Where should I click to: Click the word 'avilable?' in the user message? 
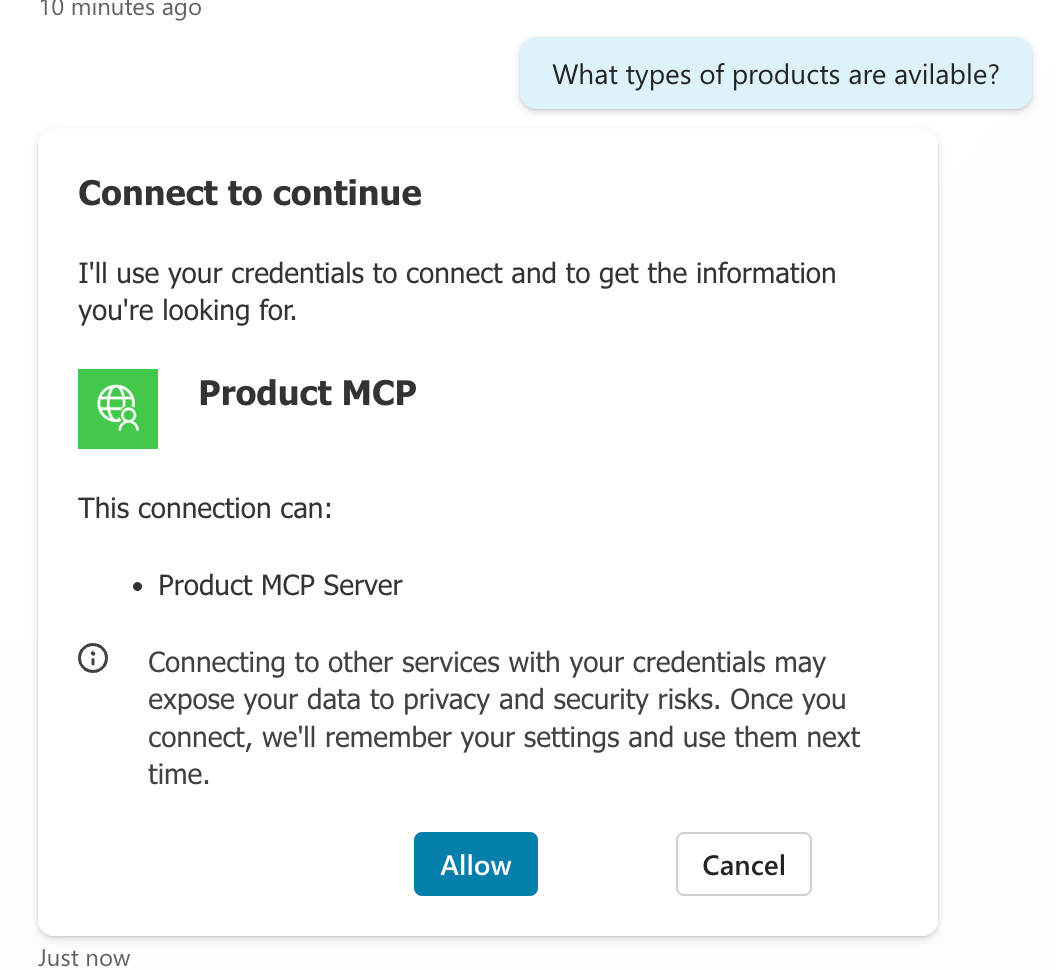[943, 74]
